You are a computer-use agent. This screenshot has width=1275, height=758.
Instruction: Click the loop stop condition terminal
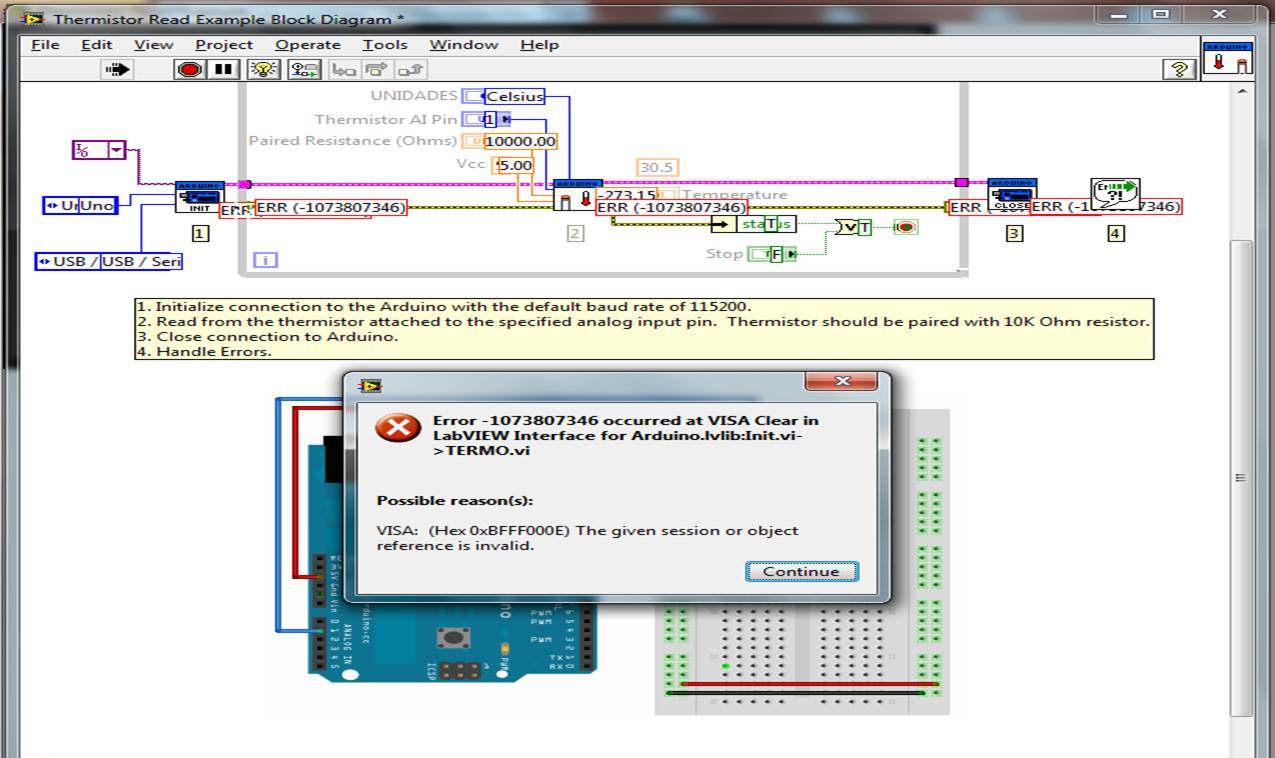pos(905,227)
